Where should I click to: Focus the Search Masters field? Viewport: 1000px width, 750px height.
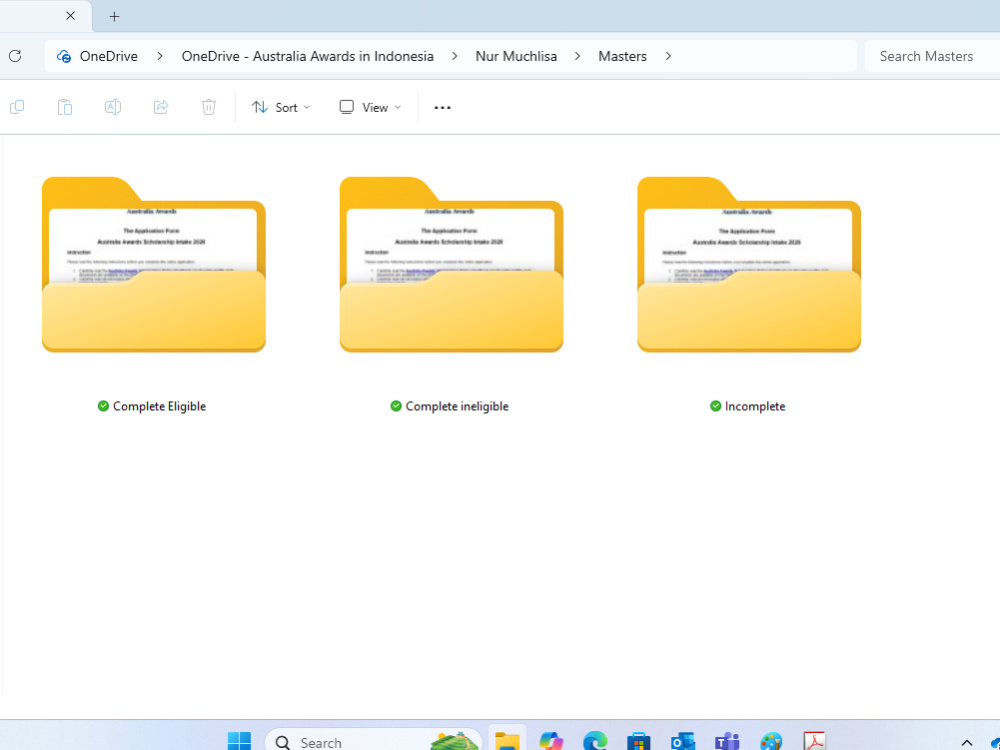point(932,56)
